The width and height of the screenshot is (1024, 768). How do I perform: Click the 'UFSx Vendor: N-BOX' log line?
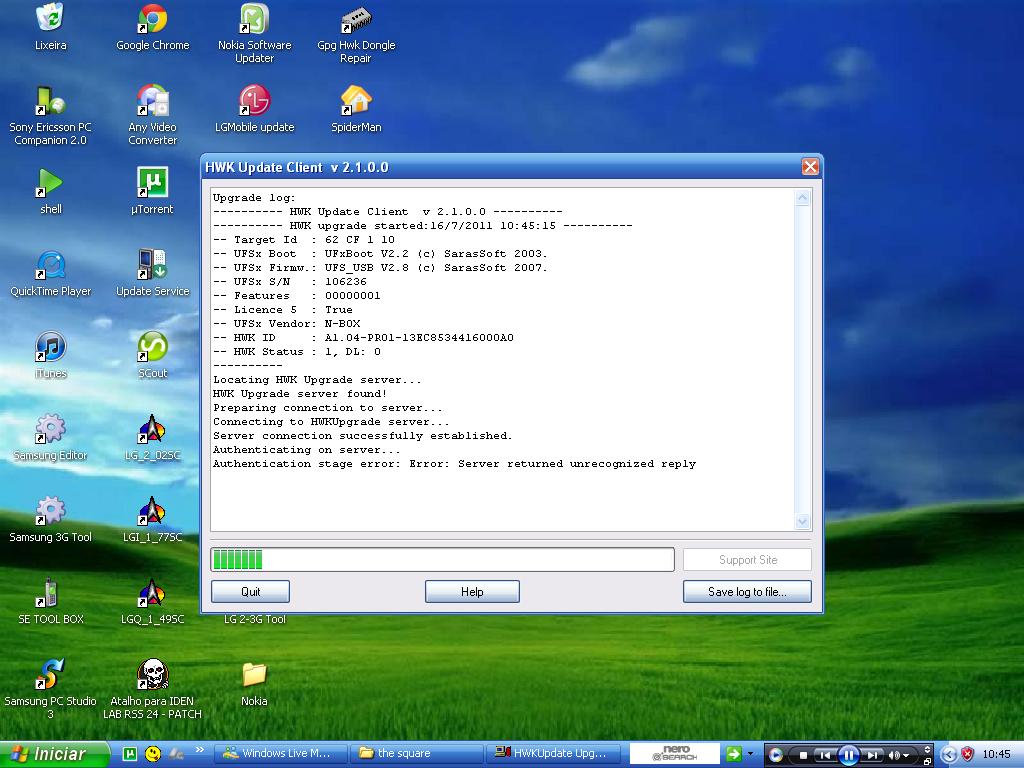[x=287, y=324]
